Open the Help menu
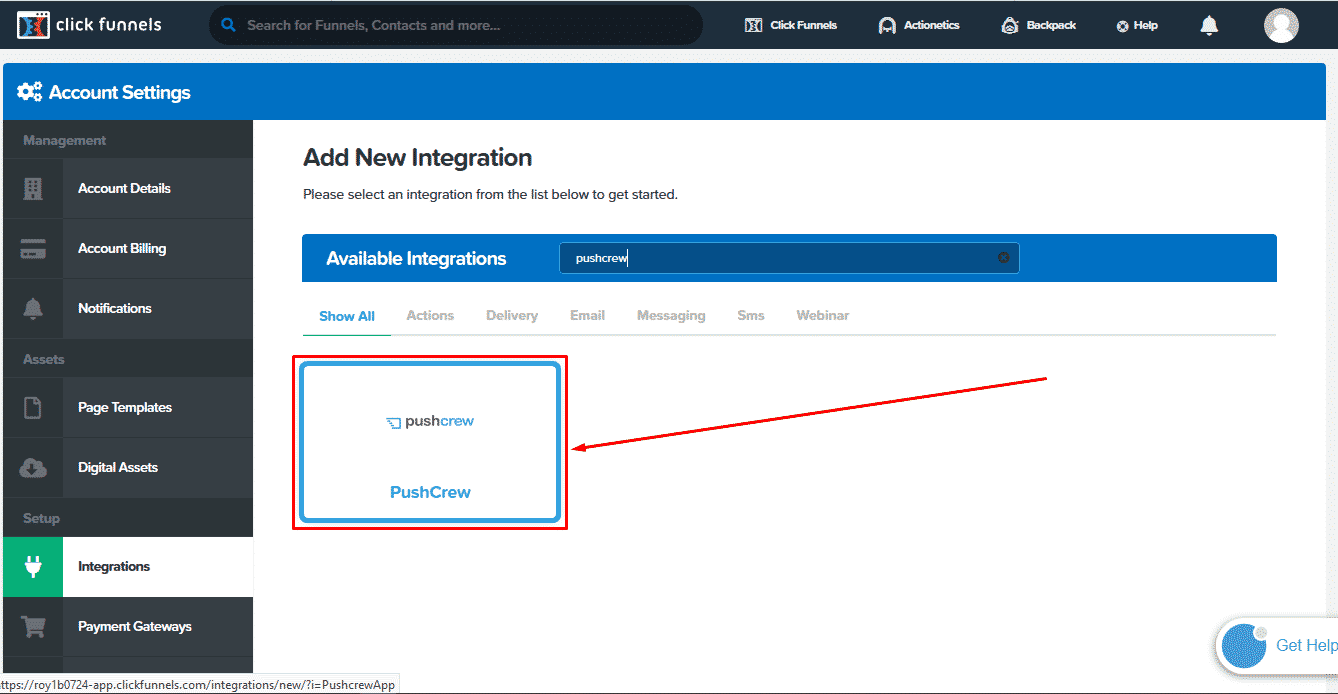 point(1137,26)
